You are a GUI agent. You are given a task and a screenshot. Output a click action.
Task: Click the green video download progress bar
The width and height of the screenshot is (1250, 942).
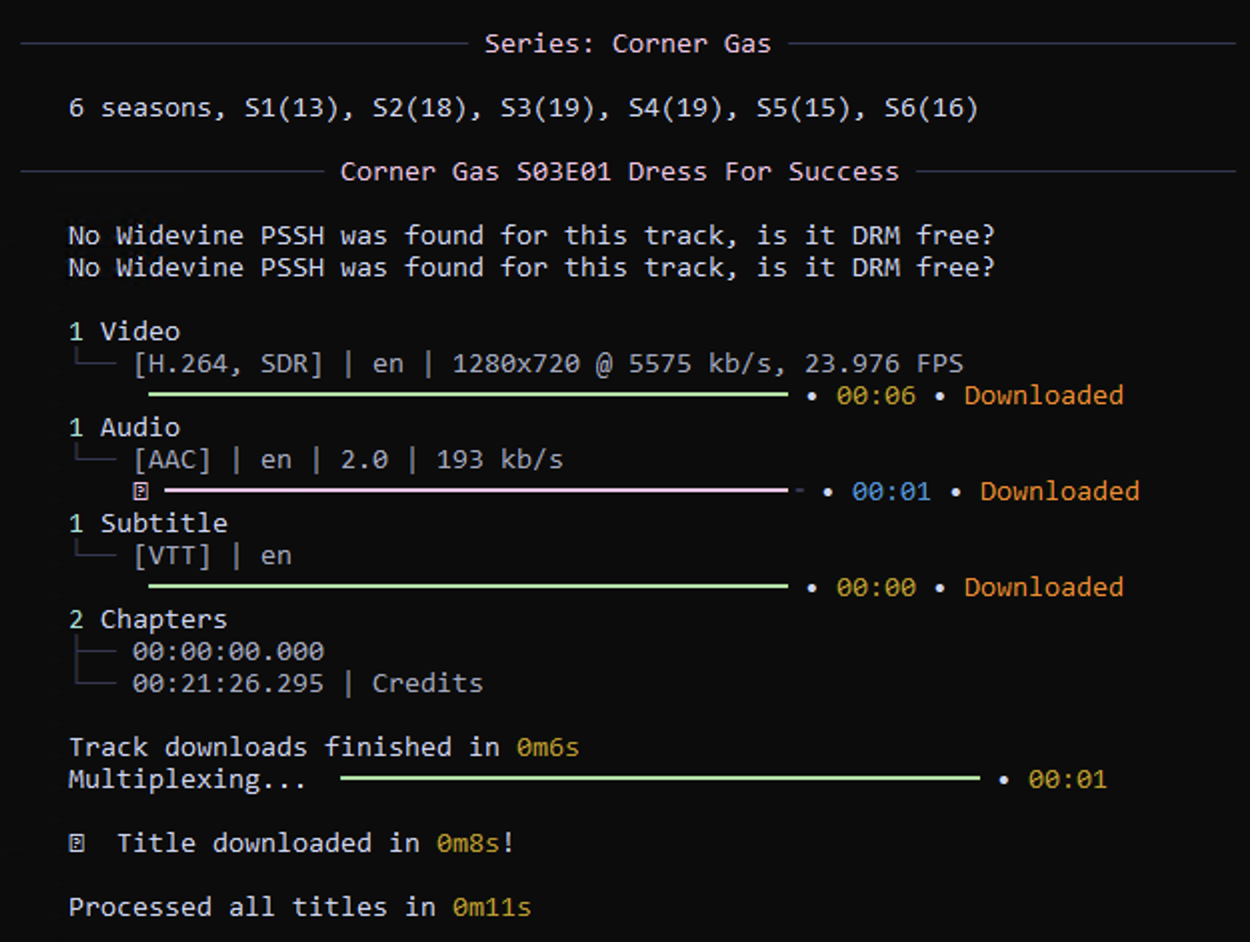[468, 395]
